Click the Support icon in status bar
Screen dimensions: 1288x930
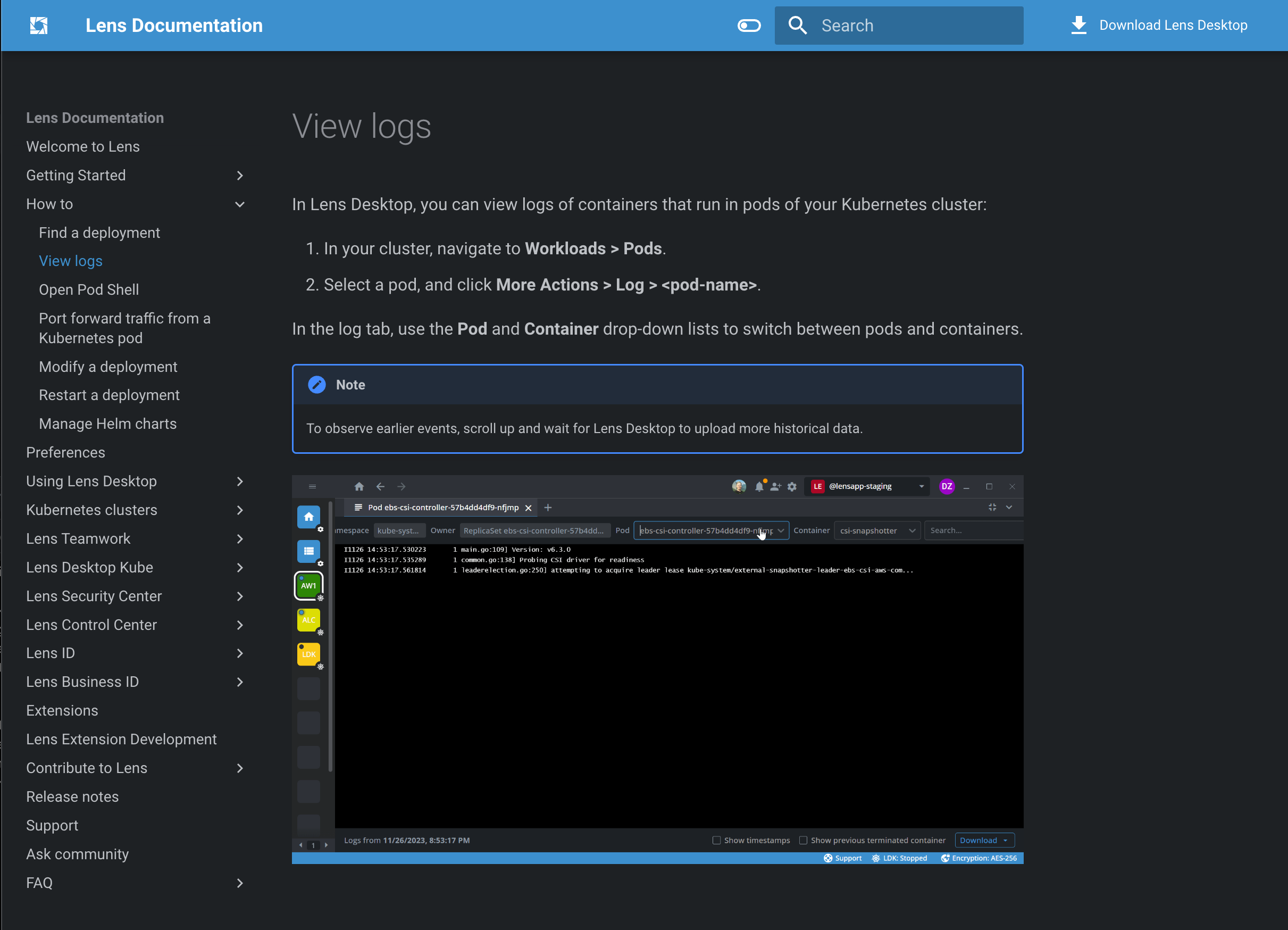(x=828, y=858)
